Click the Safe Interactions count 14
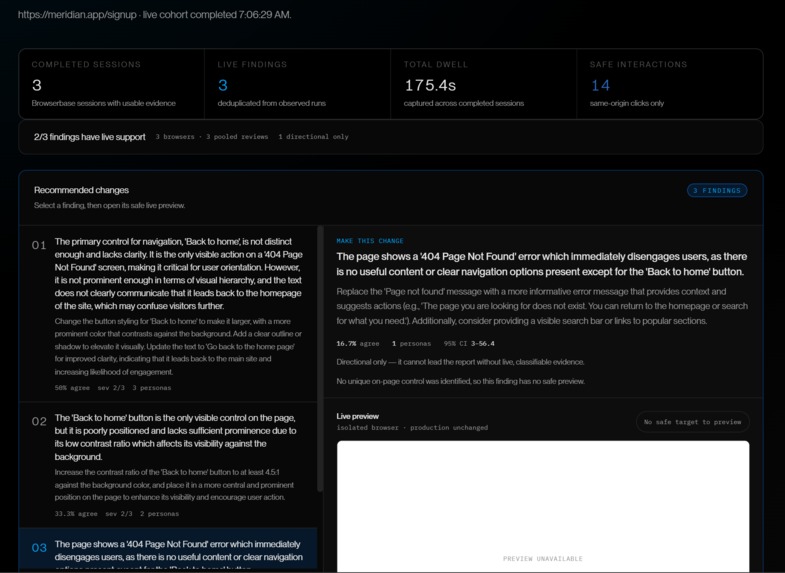The height and width of the screenshot is (573, 785). tap(600, 86)
